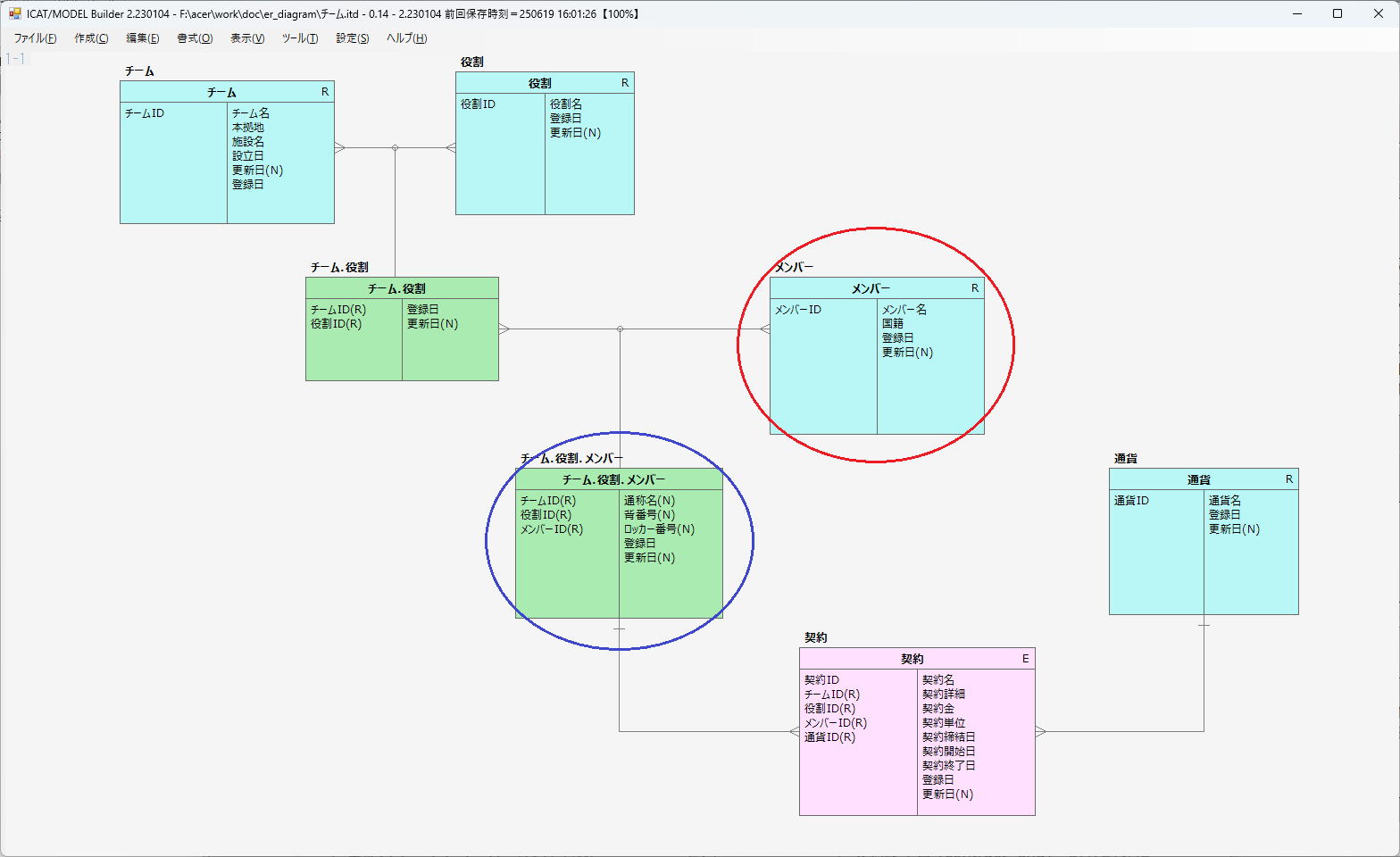Open the 編集(E) menu
Image resolution: width=1400 pixels, height=857 pixels.
tap(143, 38)
